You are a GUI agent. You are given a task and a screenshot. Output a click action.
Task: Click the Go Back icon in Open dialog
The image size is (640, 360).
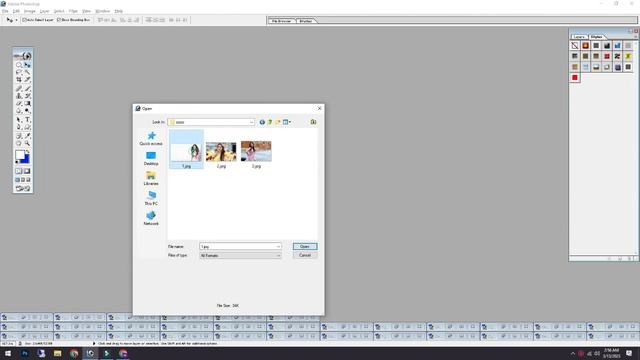point(262,122)
